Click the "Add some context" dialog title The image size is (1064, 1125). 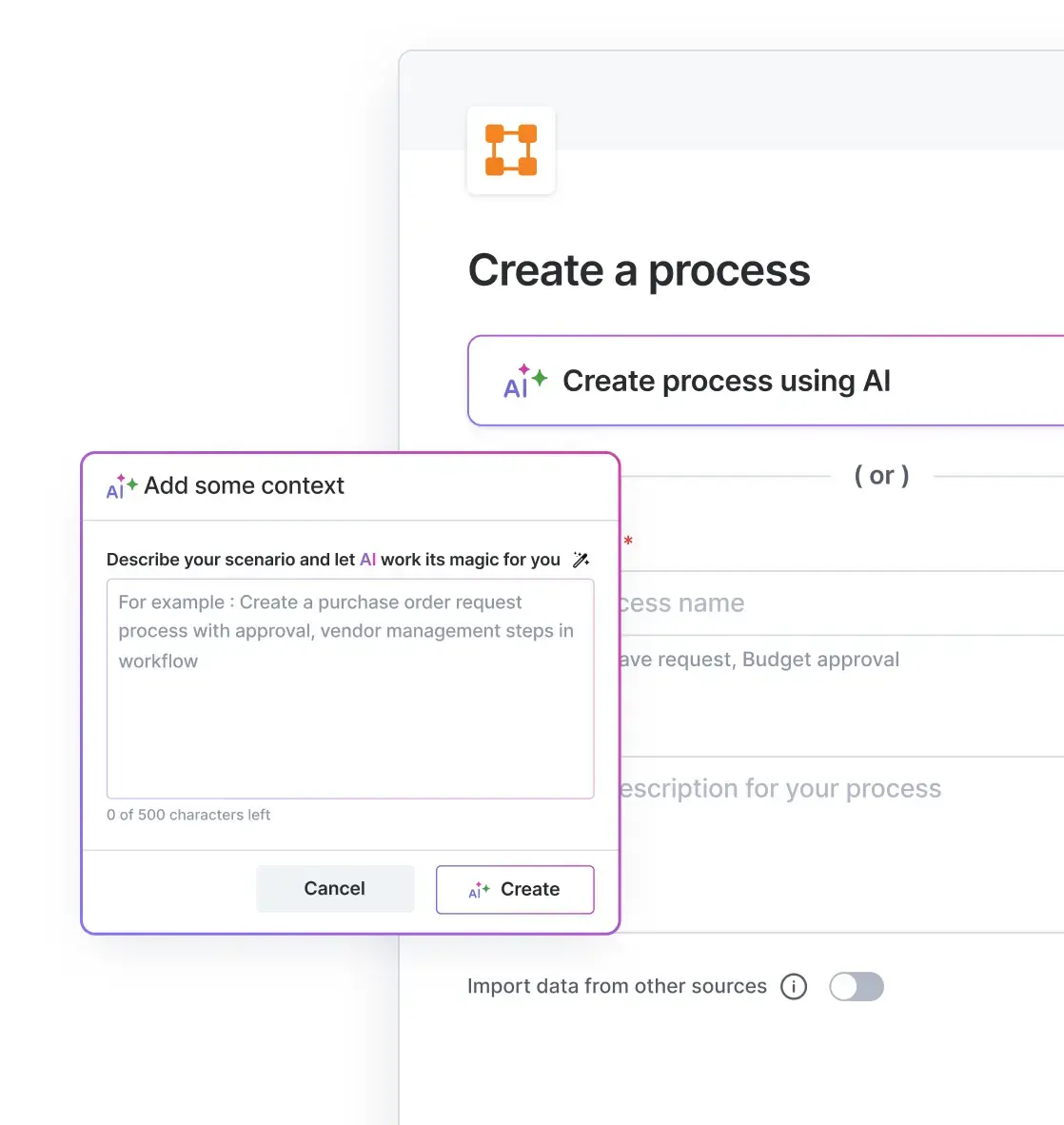244,485
